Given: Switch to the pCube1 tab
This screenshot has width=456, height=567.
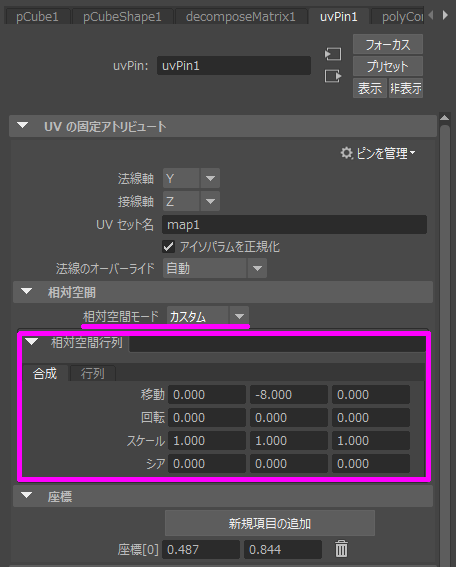Looking at the screenshot, I should coord(37,17).
